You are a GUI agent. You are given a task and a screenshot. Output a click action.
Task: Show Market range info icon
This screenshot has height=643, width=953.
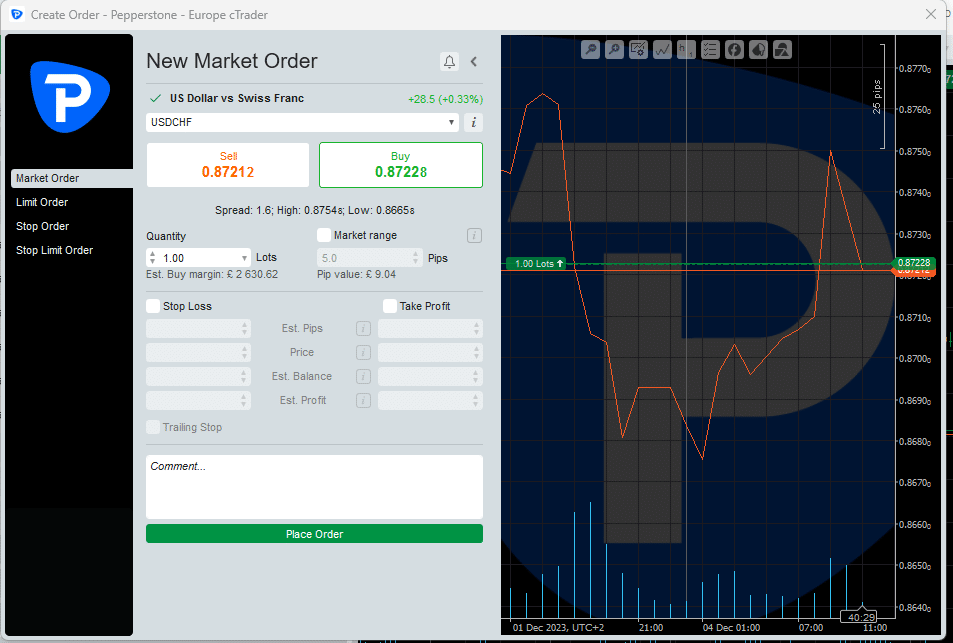click(474, 236)
